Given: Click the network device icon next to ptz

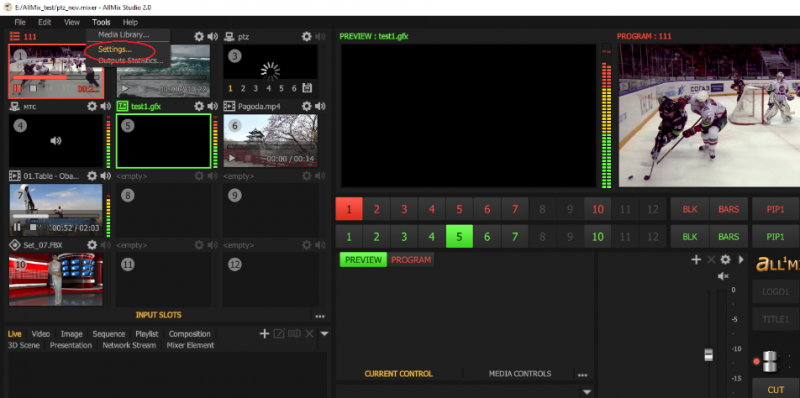Looking at the screenshot, I should (229, 36).
